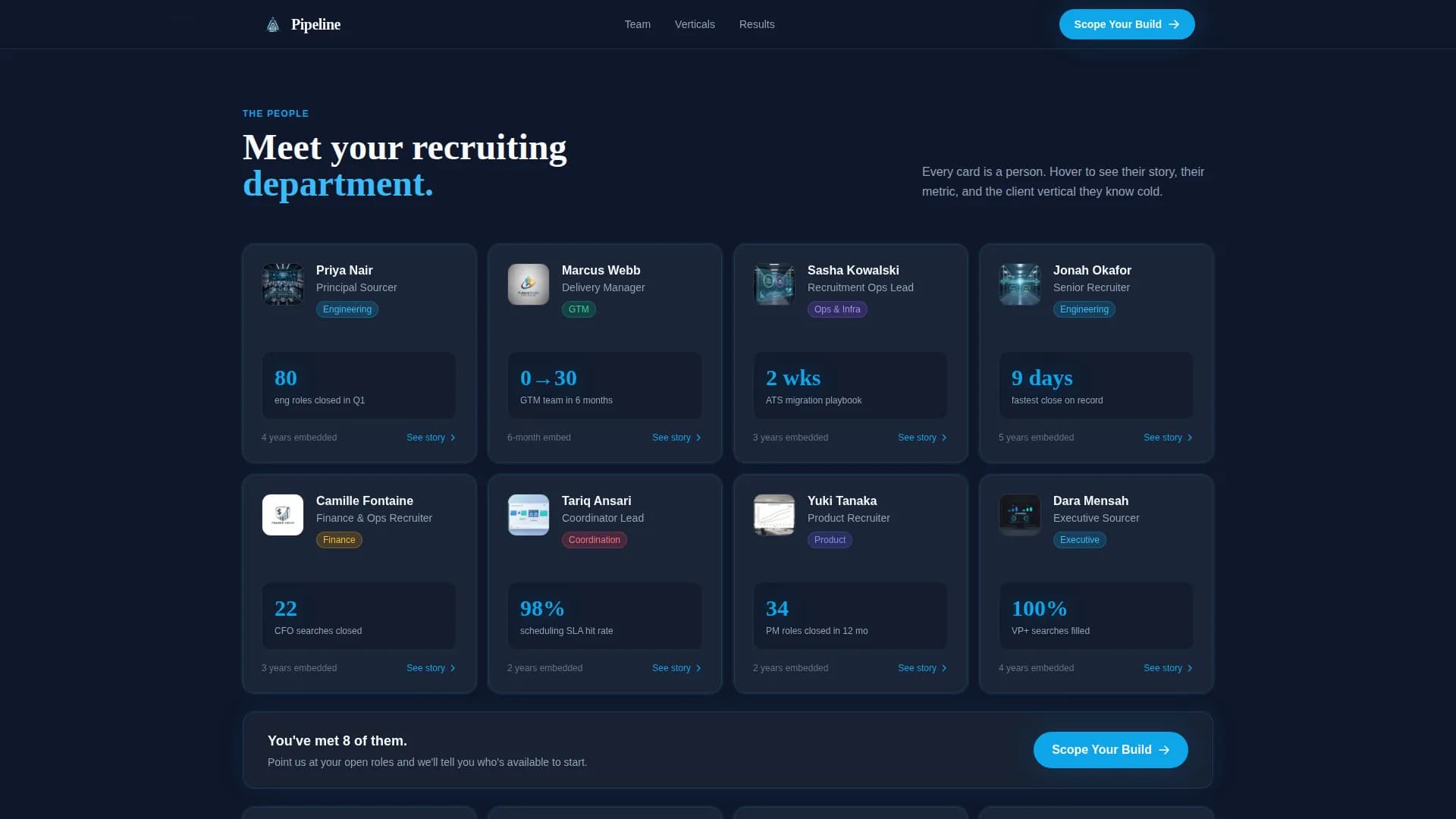The image size is (1456, 819).
Task: Expand Sasha Kowalski's story via the chevron
Action: pyautogui.click(x=945, y=438)
